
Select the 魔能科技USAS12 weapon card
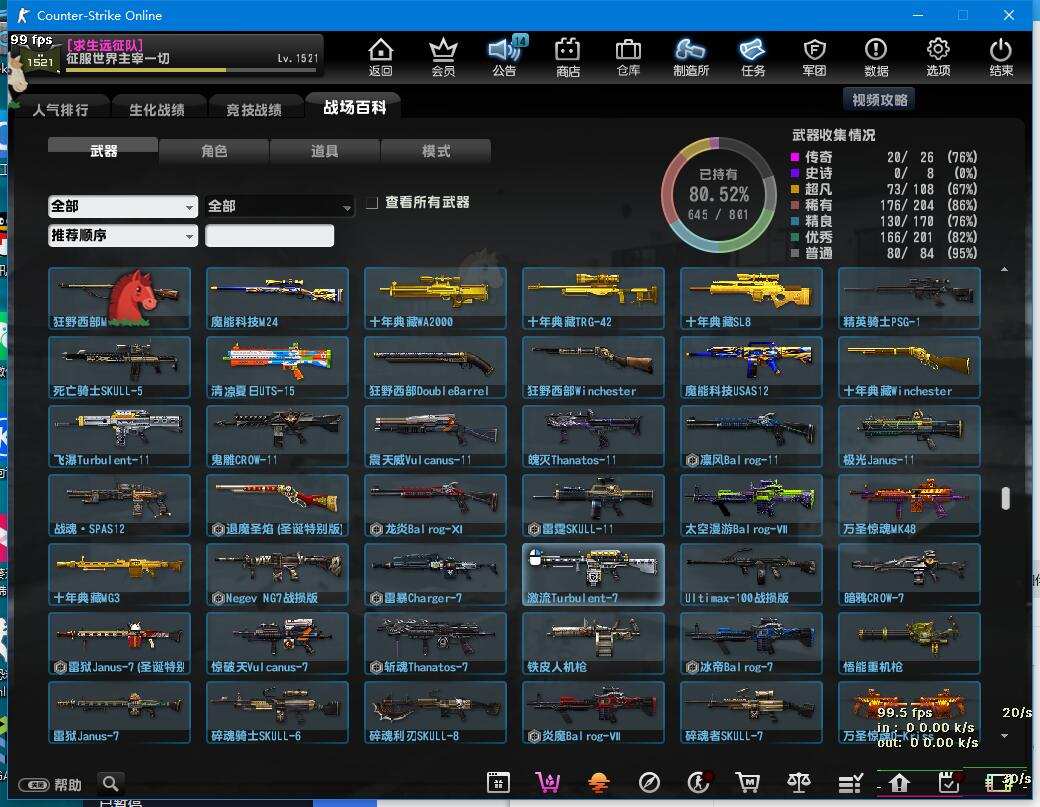[751, 367]
